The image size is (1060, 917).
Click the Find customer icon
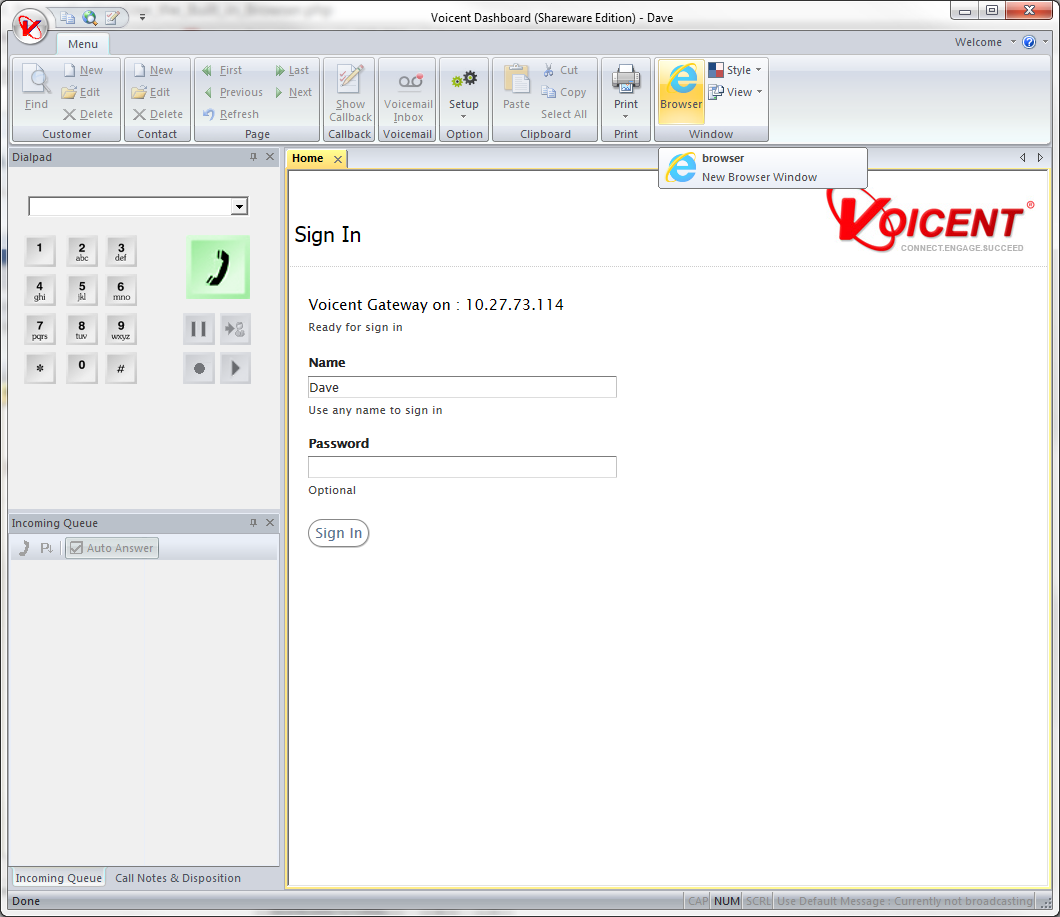point(36,89)
